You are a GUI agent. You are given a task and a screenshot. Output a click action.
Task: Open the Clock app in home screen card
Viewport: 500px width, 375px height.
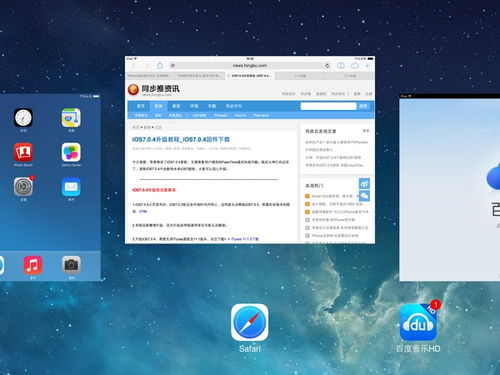coord(23,118)
